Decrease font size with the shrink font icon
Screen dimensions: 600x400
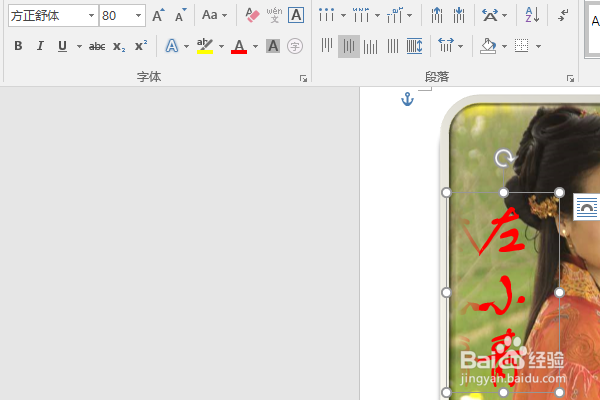180,15
